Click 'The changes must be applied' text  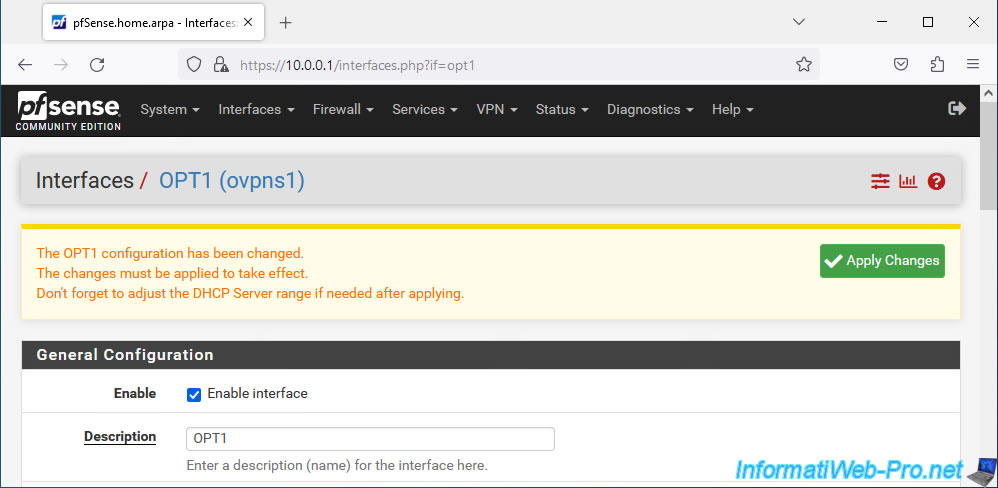172,274
